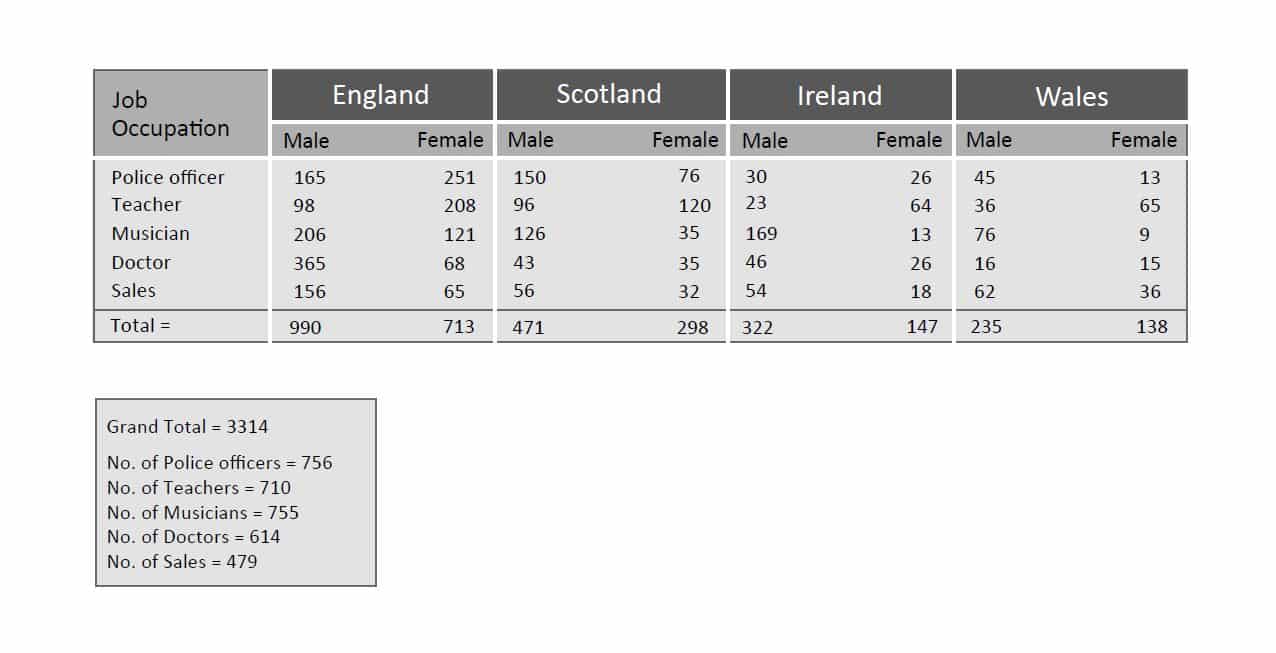Select the No. of Teachers line
The height and width of the screenshot is (653, 1276).
199,488
